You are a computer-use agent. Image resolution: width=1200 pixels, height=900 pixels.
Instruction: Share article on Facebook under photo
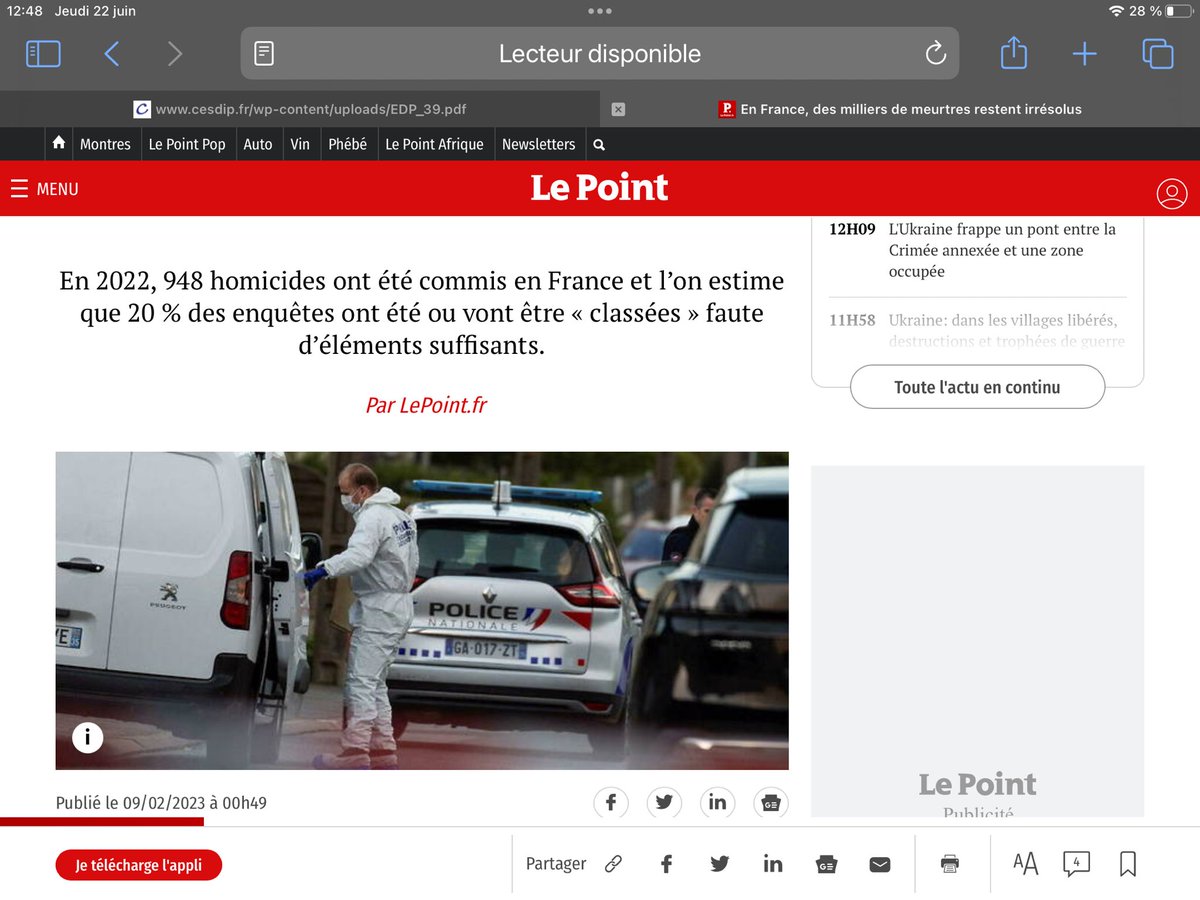(x=611, y=802)
